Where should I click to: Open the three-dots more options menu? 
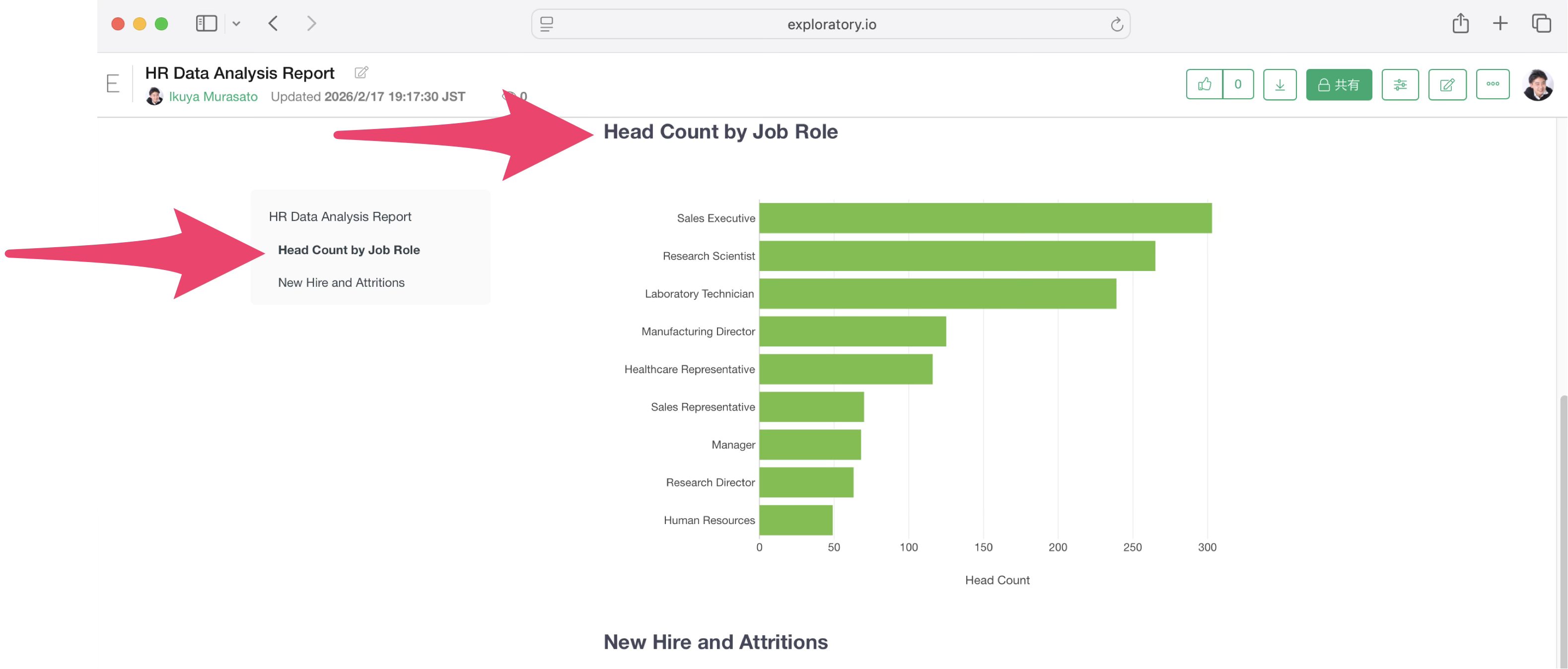(x=1493, y=84)
